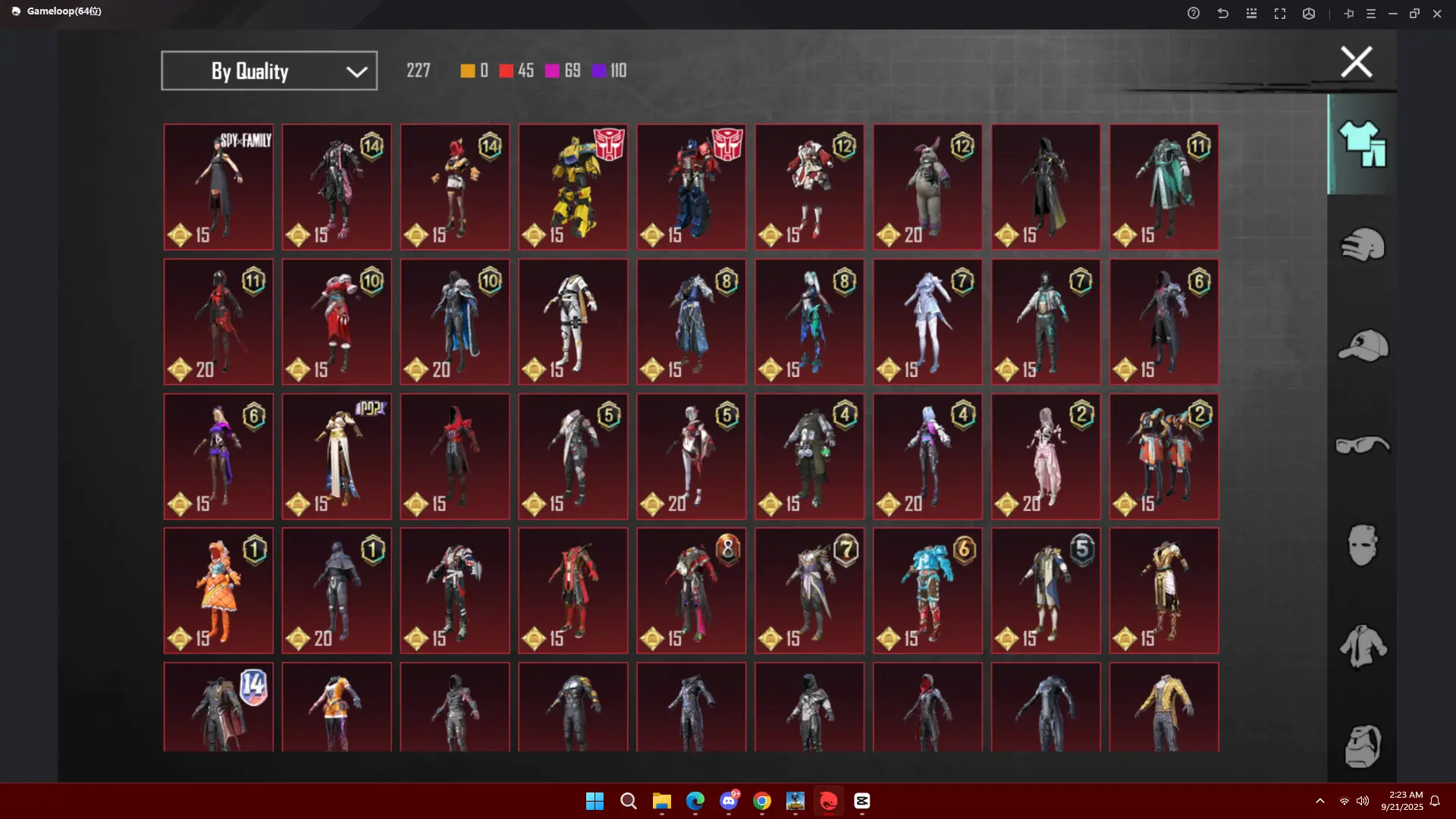Select the Spy x Family outfit
Viewport: 1456px width, 819px height.
click(x=218, y=187)
